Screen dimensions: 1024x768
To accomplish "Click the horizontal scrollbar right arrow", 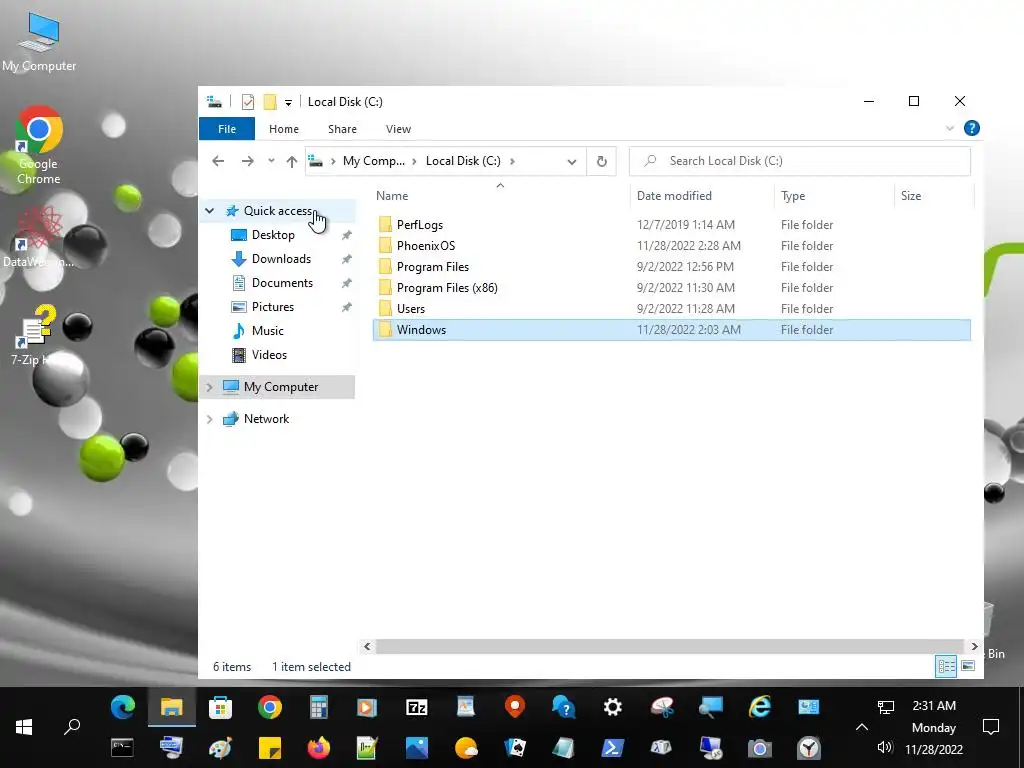I will tap(974, 647).
